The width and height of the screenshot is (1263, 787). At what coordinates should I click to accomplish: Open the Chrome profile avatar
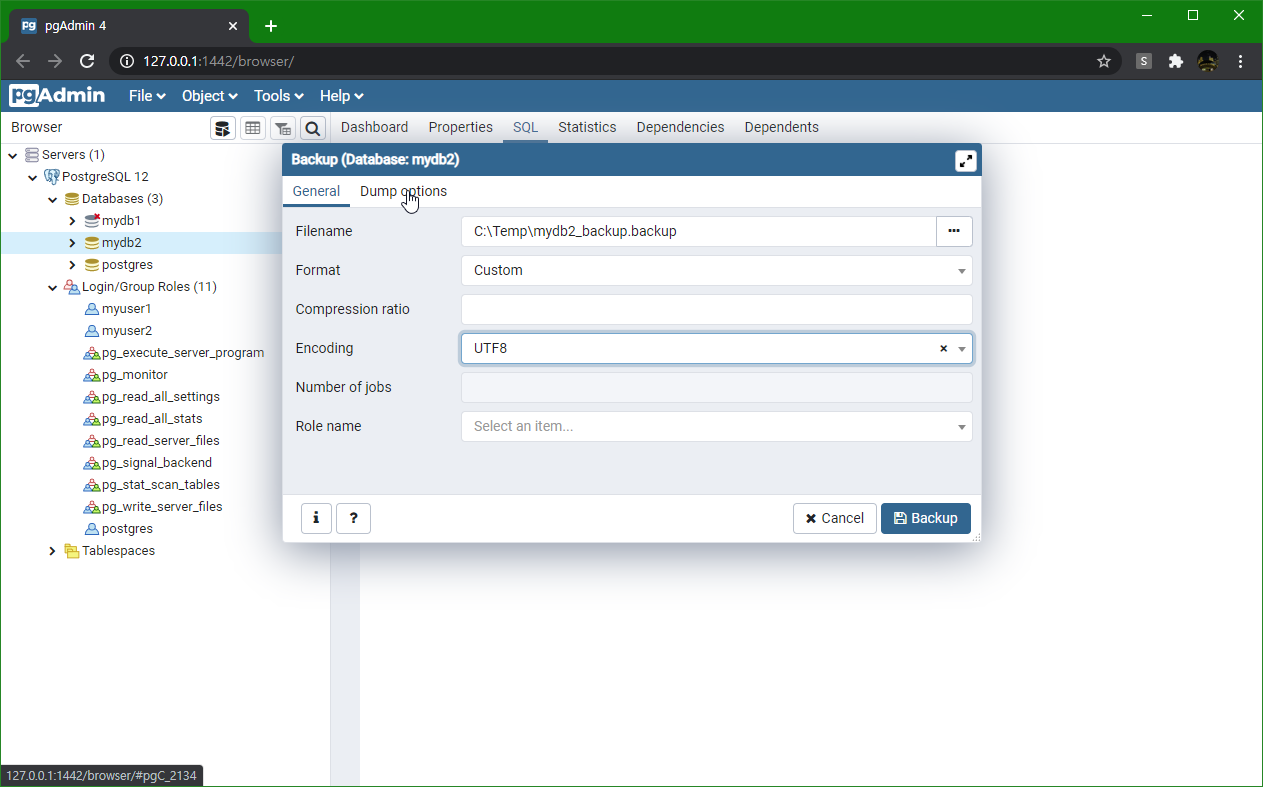1208,61
